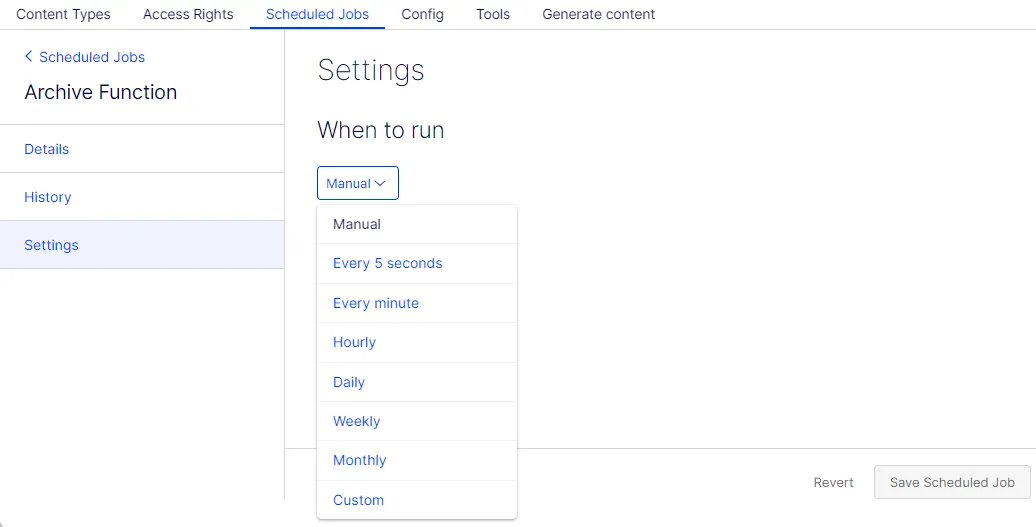Choose Manual from the schedule list

pyautogui.click(x=417, y=224)
